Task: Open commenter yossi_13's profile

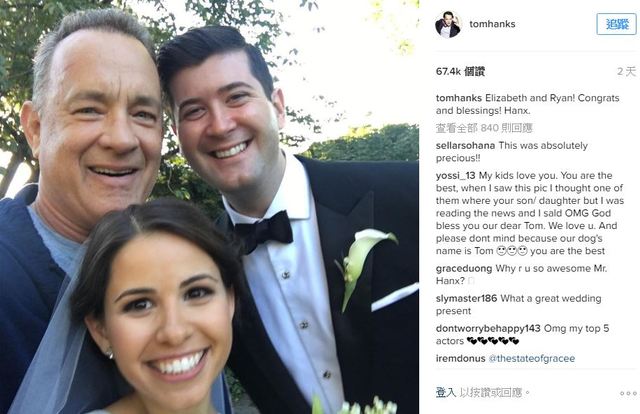Action: 456,176
